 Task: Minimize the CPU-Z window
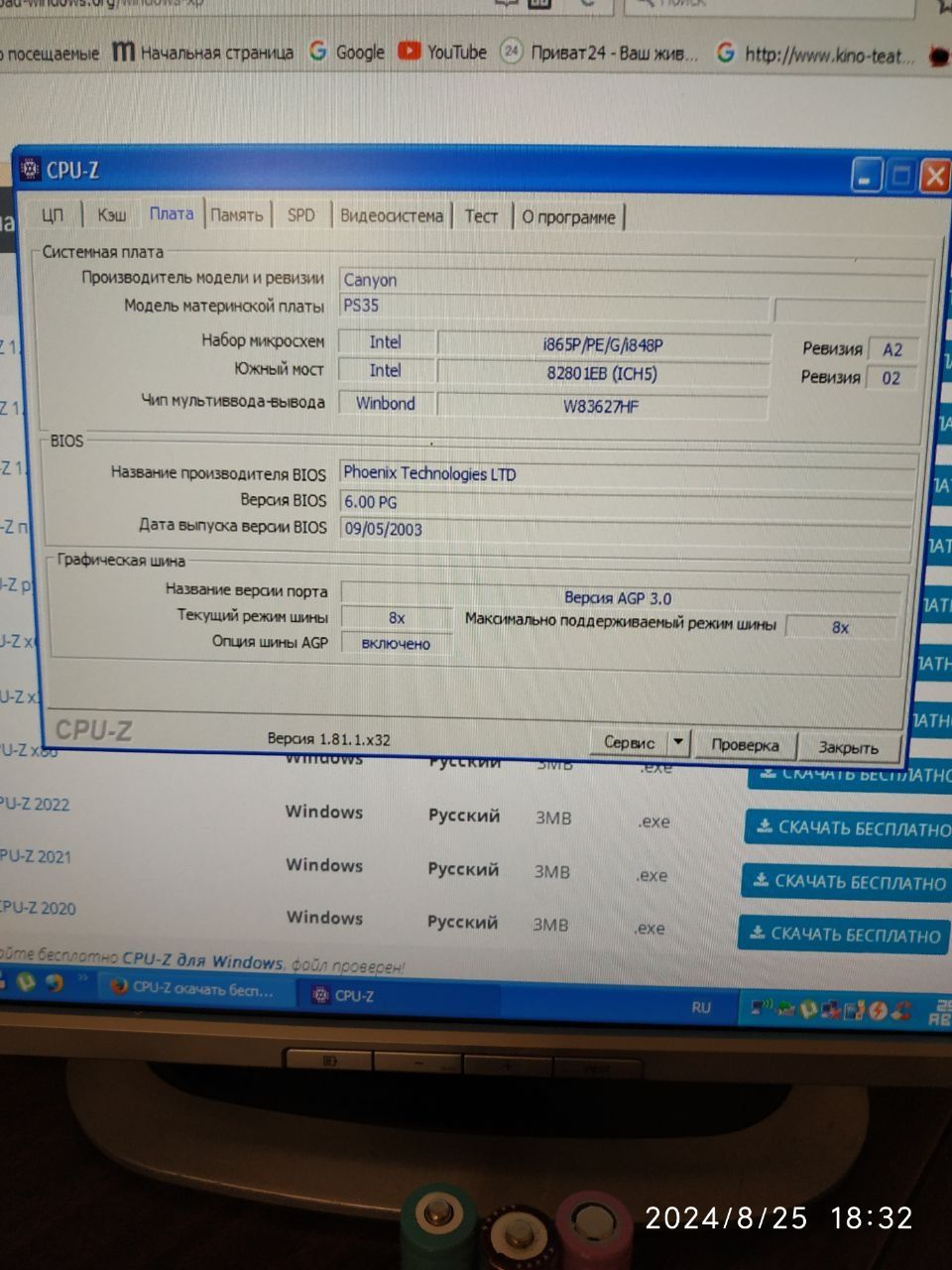[x=866, y=177]
